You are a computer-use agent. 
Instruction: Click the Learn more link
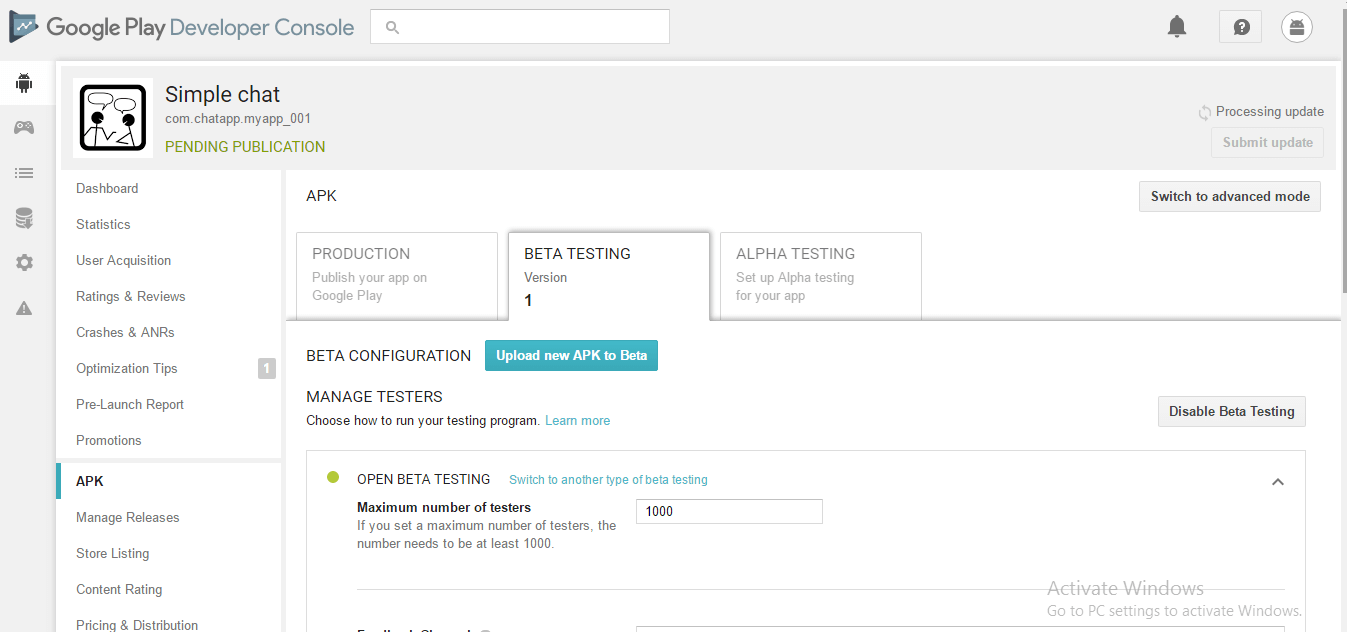tap(577, 421)
